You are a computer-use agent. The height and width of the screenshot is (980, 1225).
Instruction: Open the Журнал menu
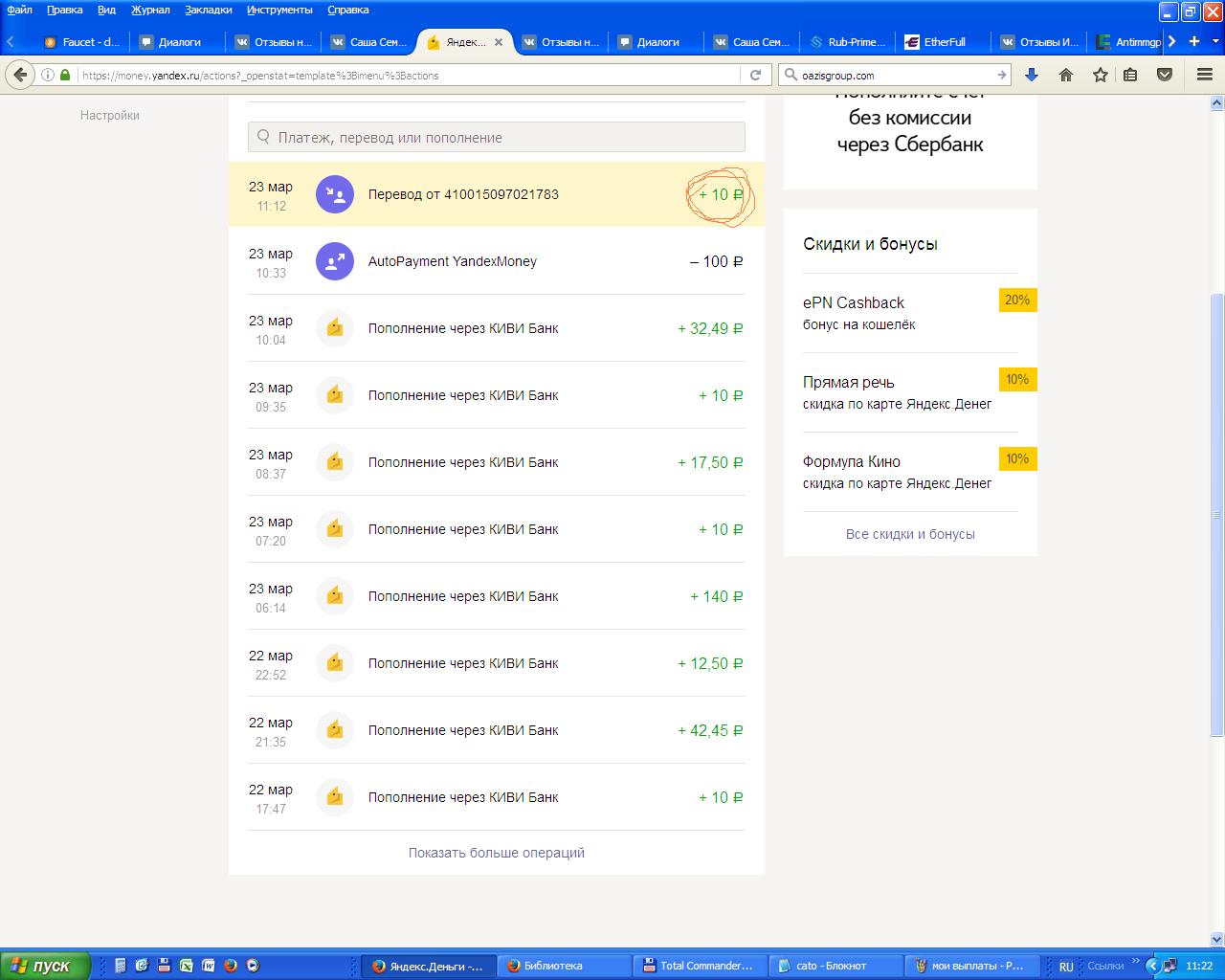pyautogui.click(x=149, y=10)
